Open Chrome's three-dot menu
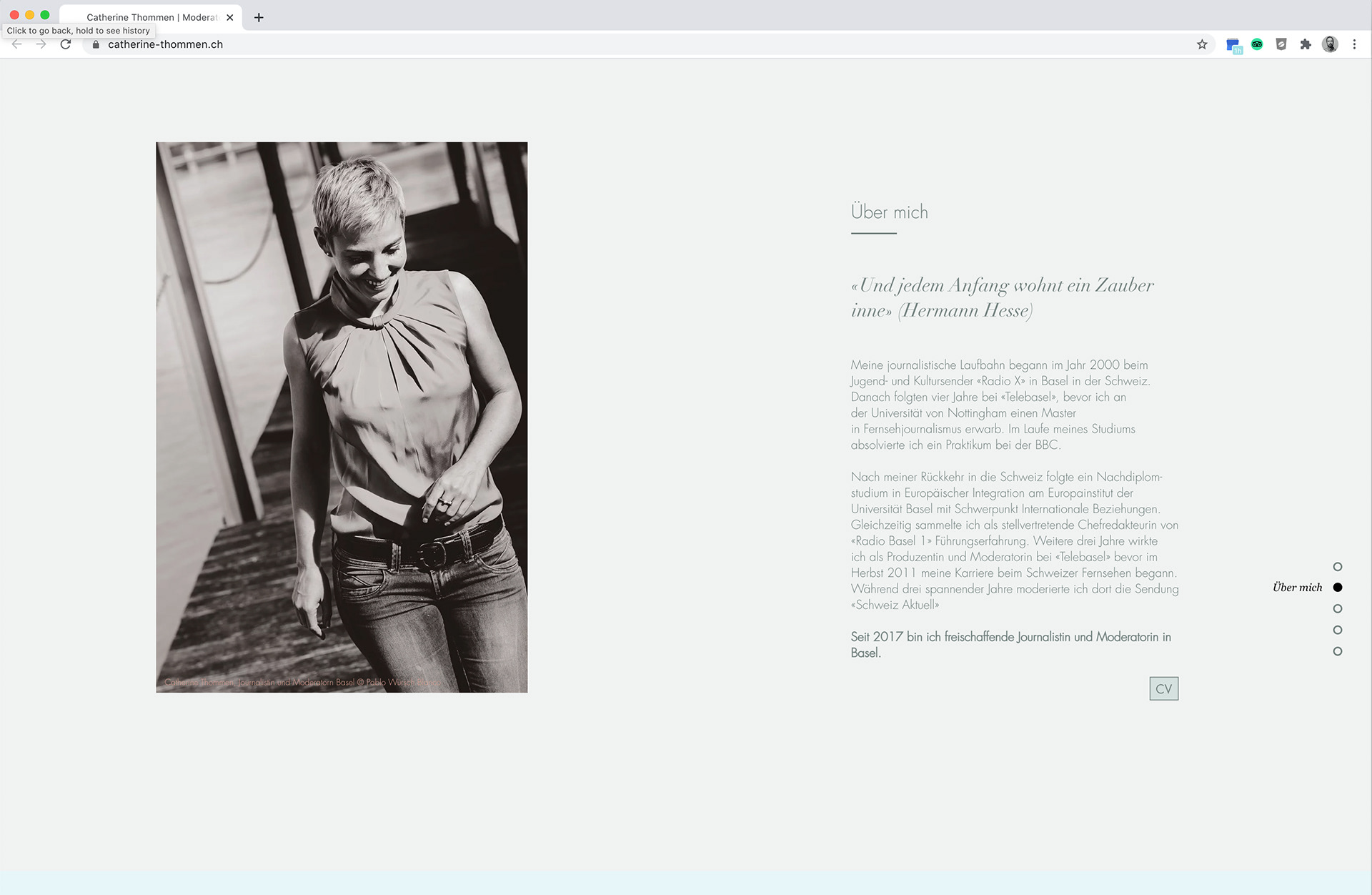The height and width of the screenshot is (895, 1372). (x=1354, y=44)
